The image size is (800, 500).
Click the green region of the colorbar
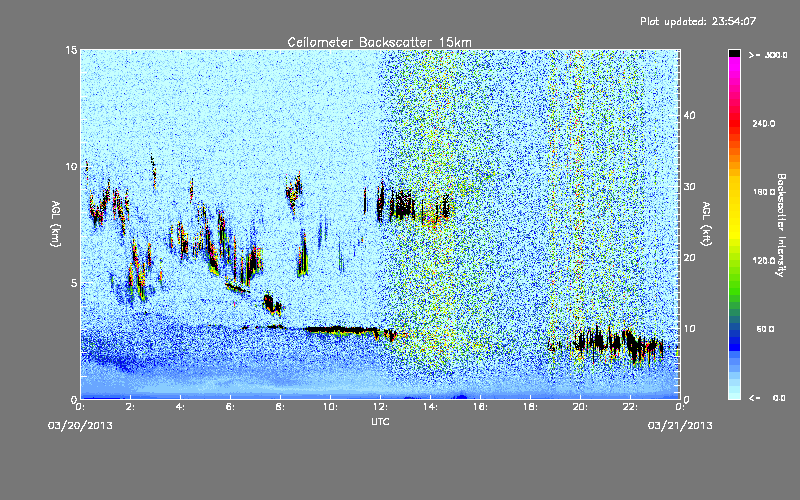(x=734, y=286)
